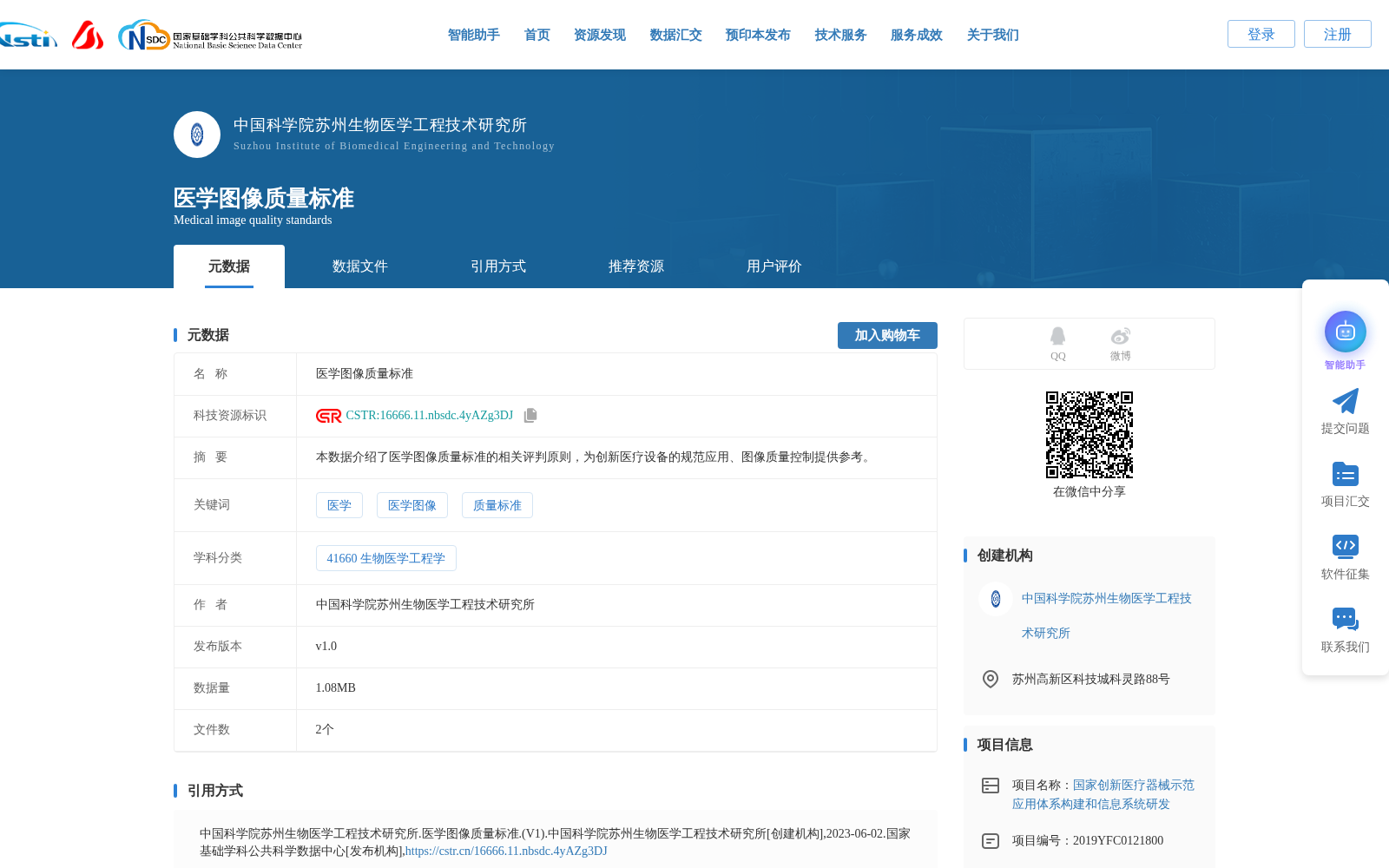The image size is (1389, 868).
Task: Click the 登录 button
Action: [x=1261, y=34]
